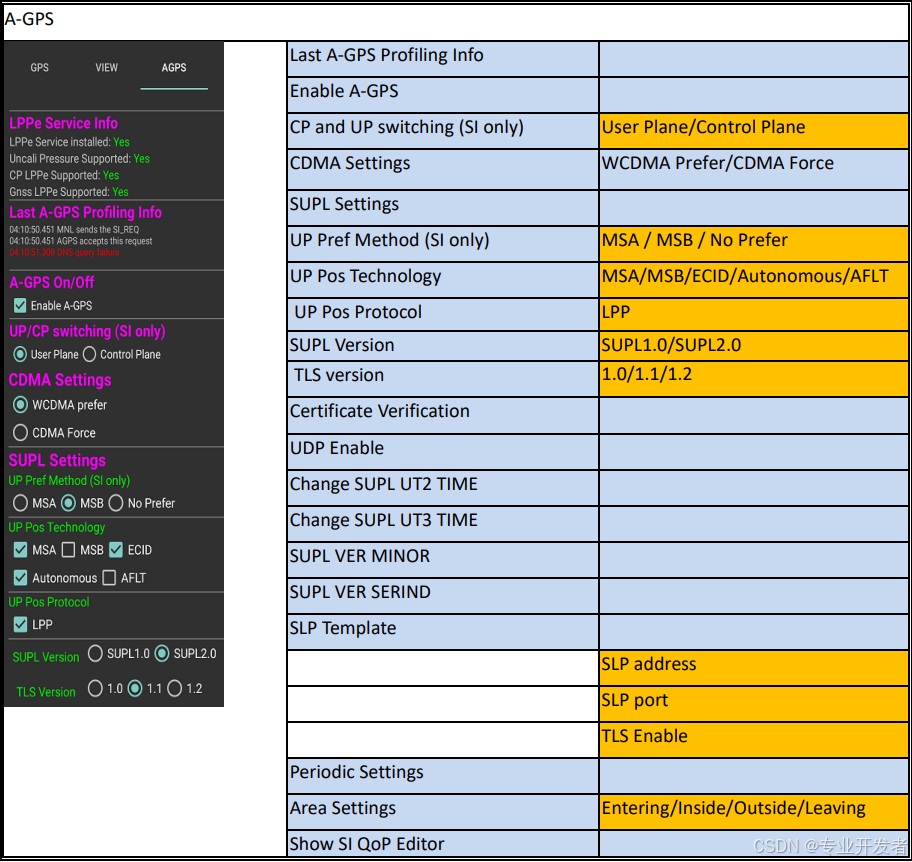This screenshot has width=912, height=862.
Task: Click table cell 'SLP address'
Action: (x=754, y=668)
